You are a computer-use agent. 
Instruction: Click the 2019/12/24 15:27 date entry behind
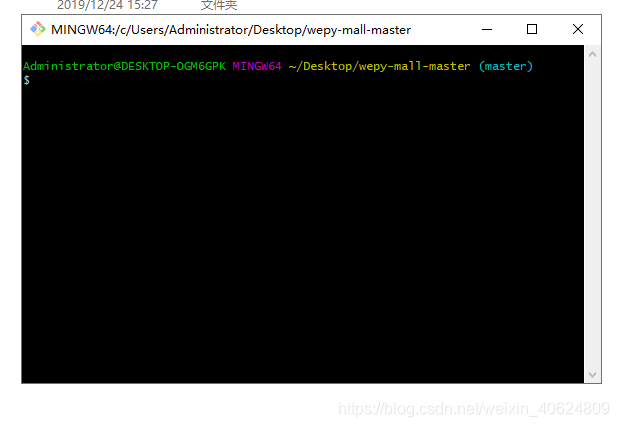click(107, 5)
